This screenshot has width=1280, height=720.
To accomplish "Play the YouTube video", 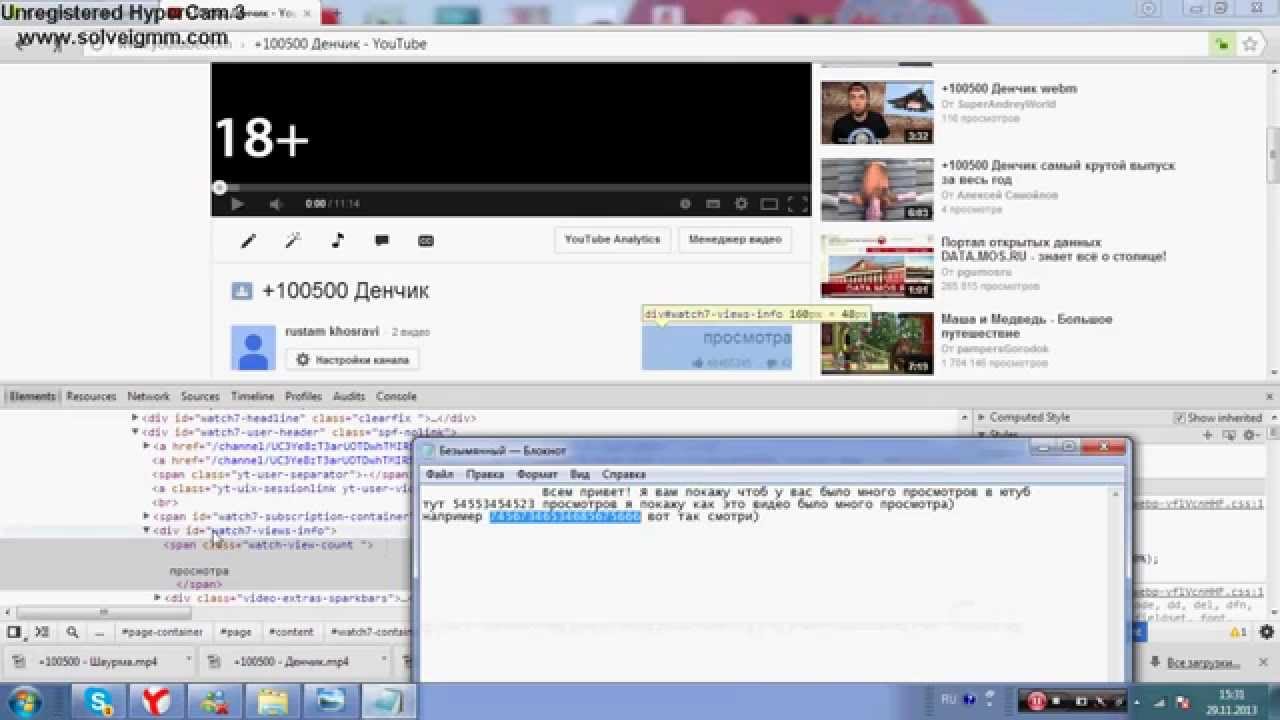I will pyautogui.click(x=237, y=204).
